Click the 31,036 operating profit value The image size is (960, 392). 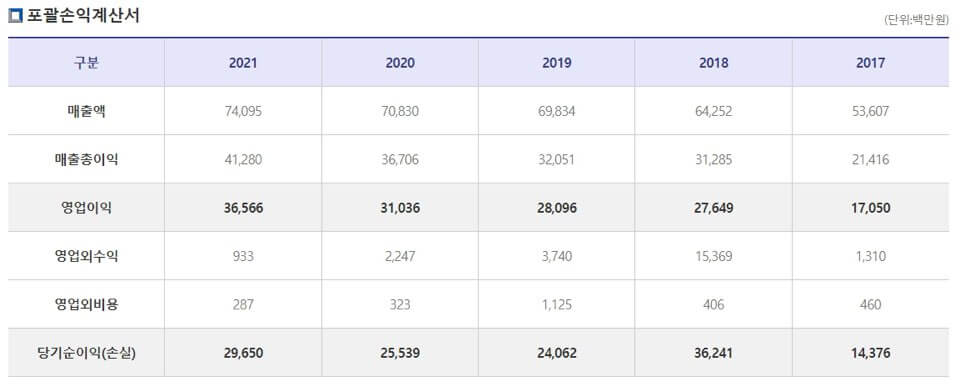(x=400, y=208)
